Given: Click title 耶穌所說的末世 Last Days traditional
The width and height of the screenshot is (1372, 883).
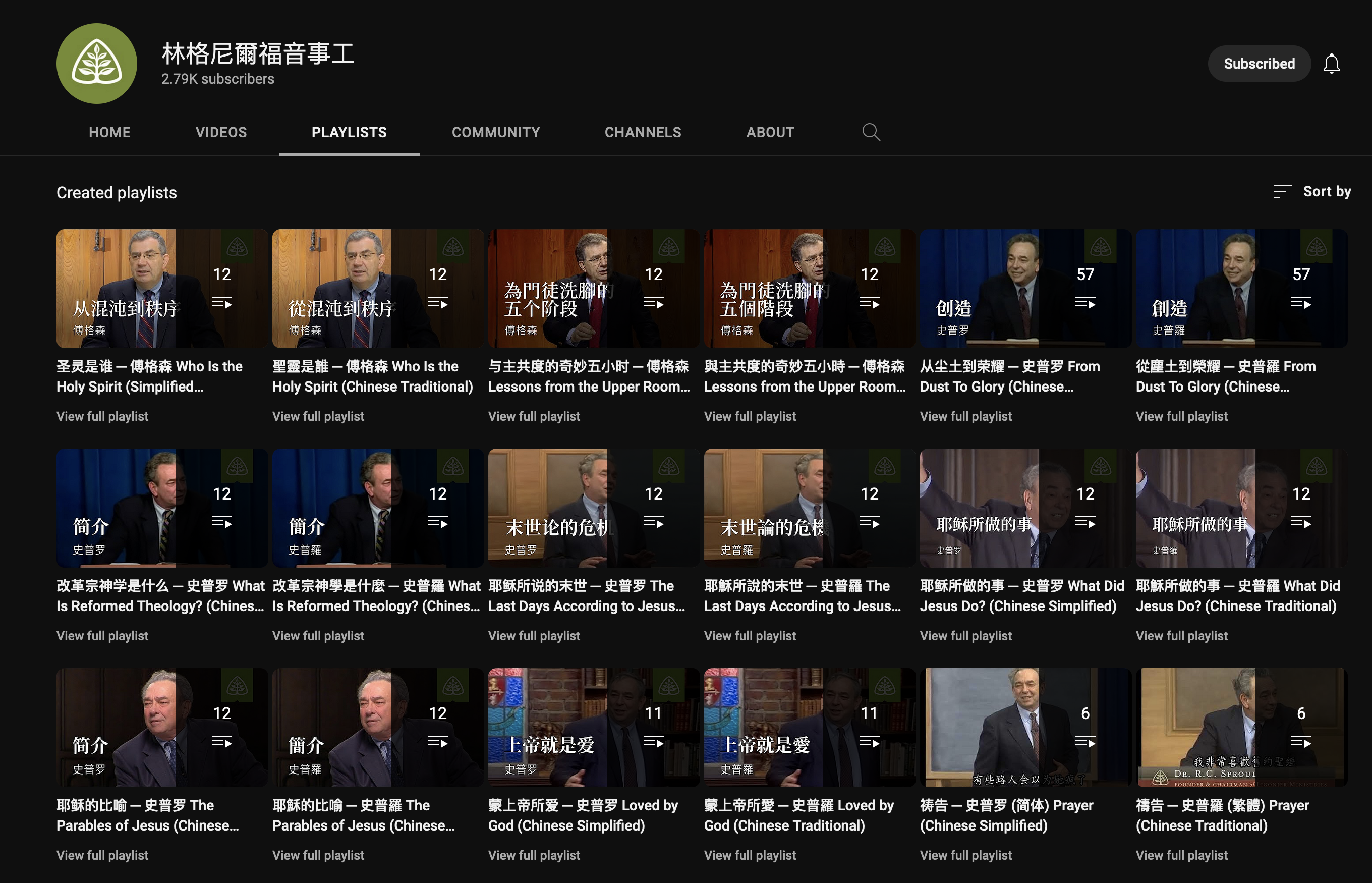Looking at the screenshot, I should [x=803, y=596].
